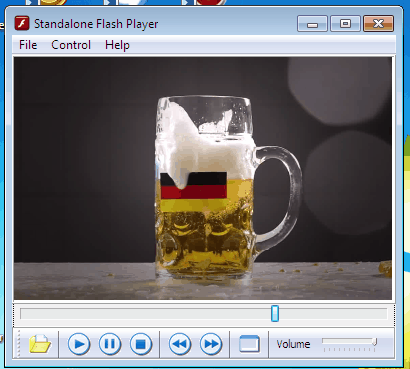Screen dimensions: 410x369
Task: Click the Flash Player title bar icon
Action: (22, 24)
